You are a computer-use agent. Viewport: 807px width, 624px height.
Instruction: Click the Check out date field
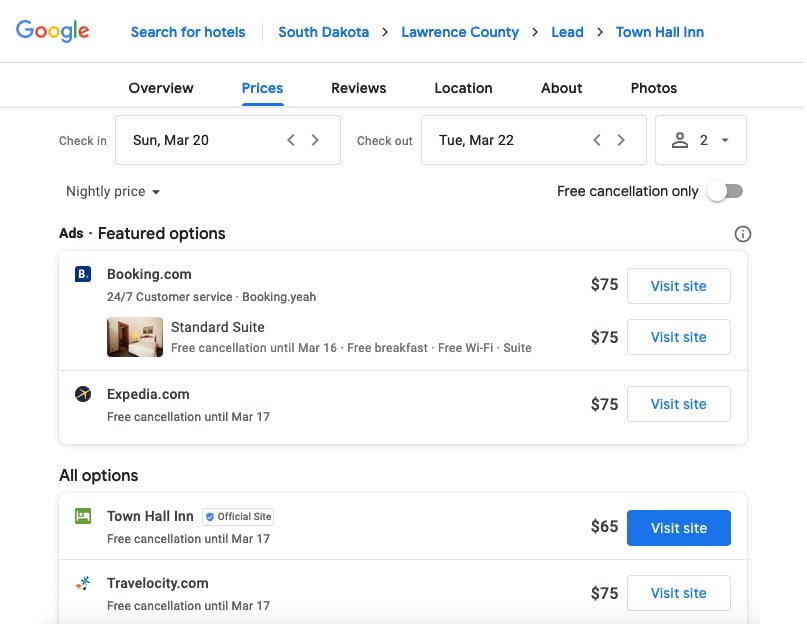(x=534, y=140)
